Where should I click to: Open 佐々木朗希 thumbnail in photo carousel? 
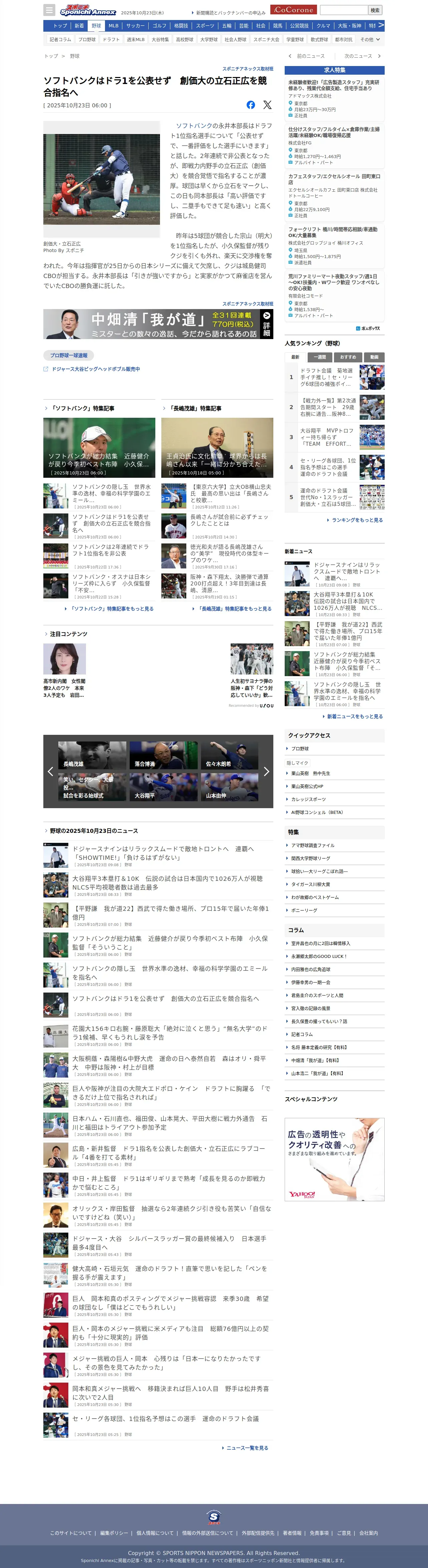click(x=230, y=755)
